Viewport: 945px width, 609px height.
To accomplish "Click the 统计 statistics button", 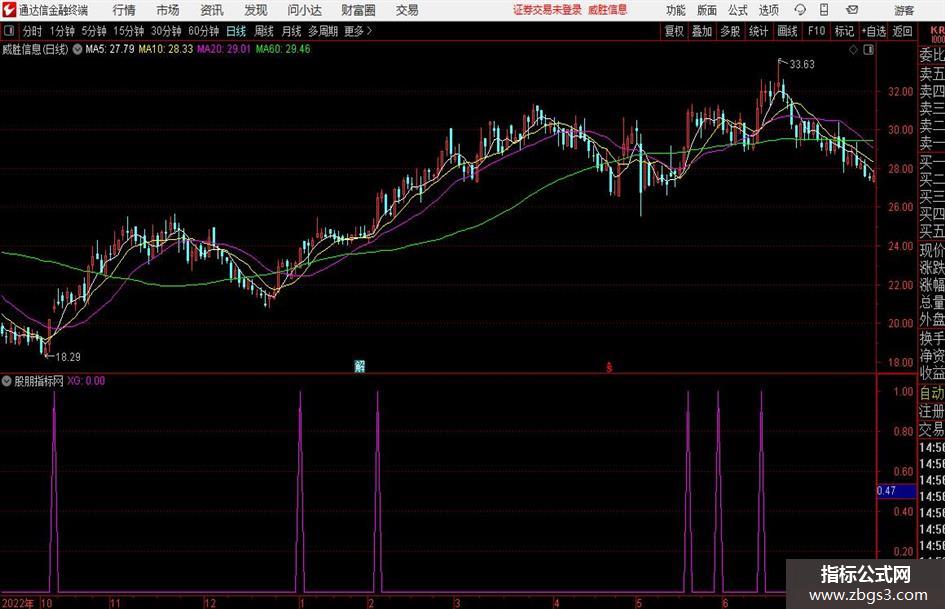I will pyautogui.click(x=758, y=31).
